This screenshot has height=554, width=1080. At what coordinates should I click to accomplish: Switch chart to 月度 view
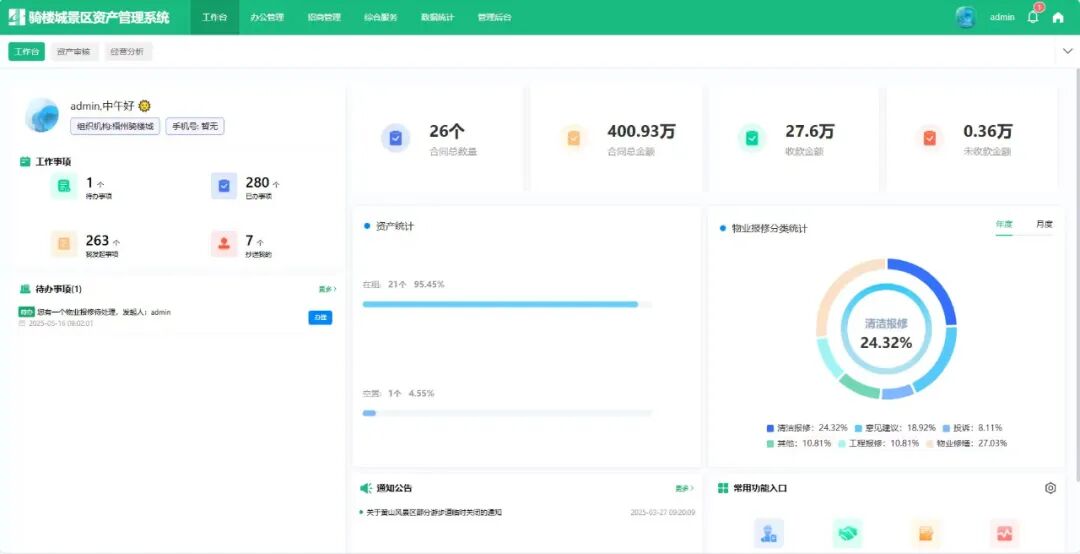click(x=1044, y=224)
